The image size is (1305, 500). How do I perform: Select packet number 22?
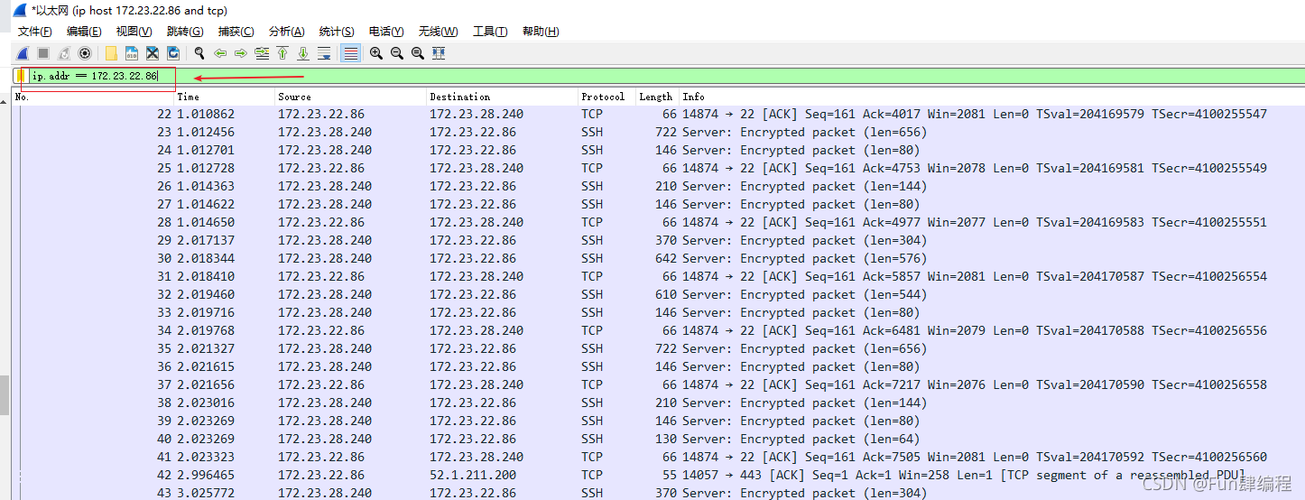point(658,114)
